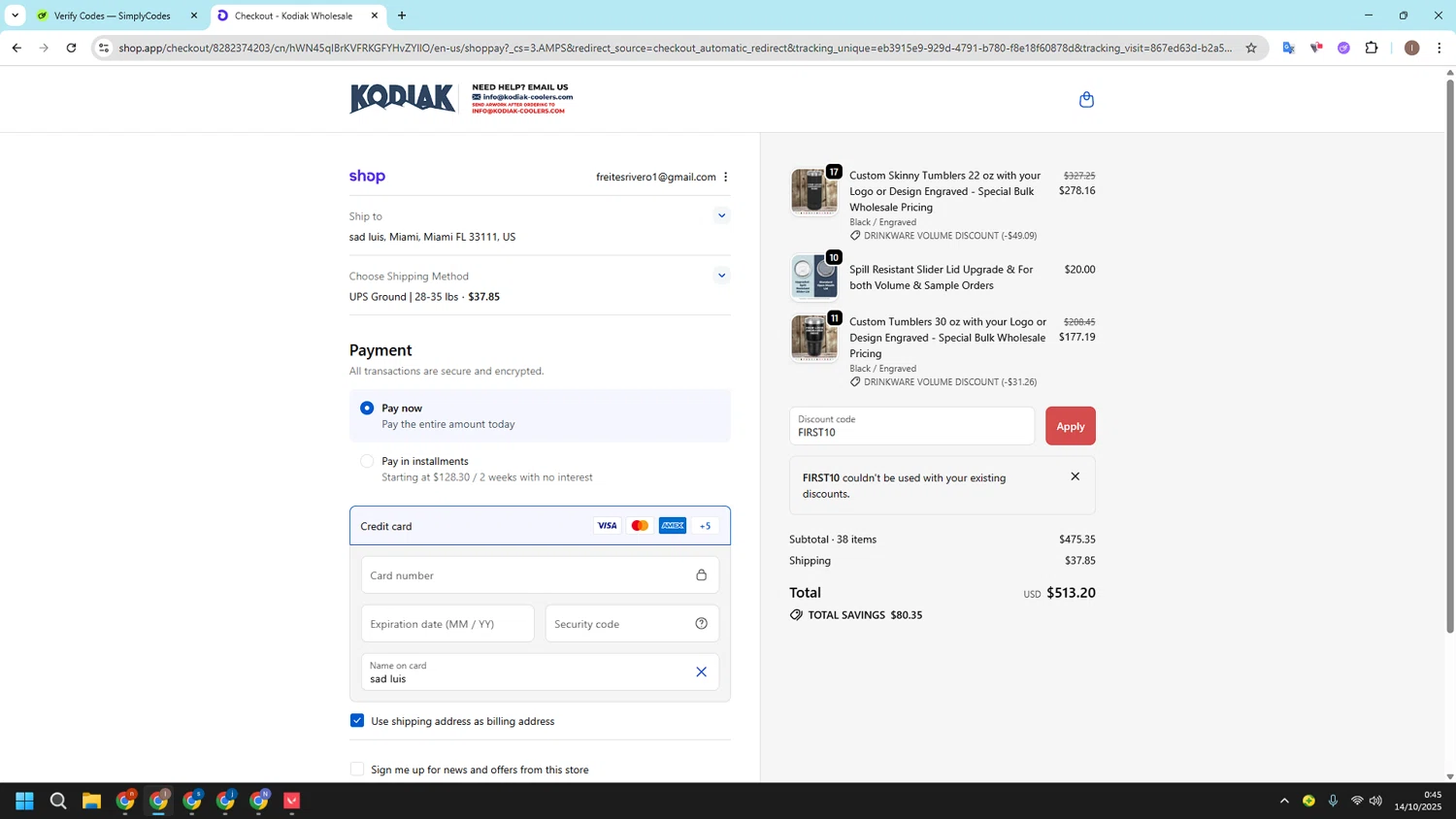Expand the Choose Shipping Method section
This screenshot has width=1456, height=819.
pyautogui.click(x=721, y=276)
